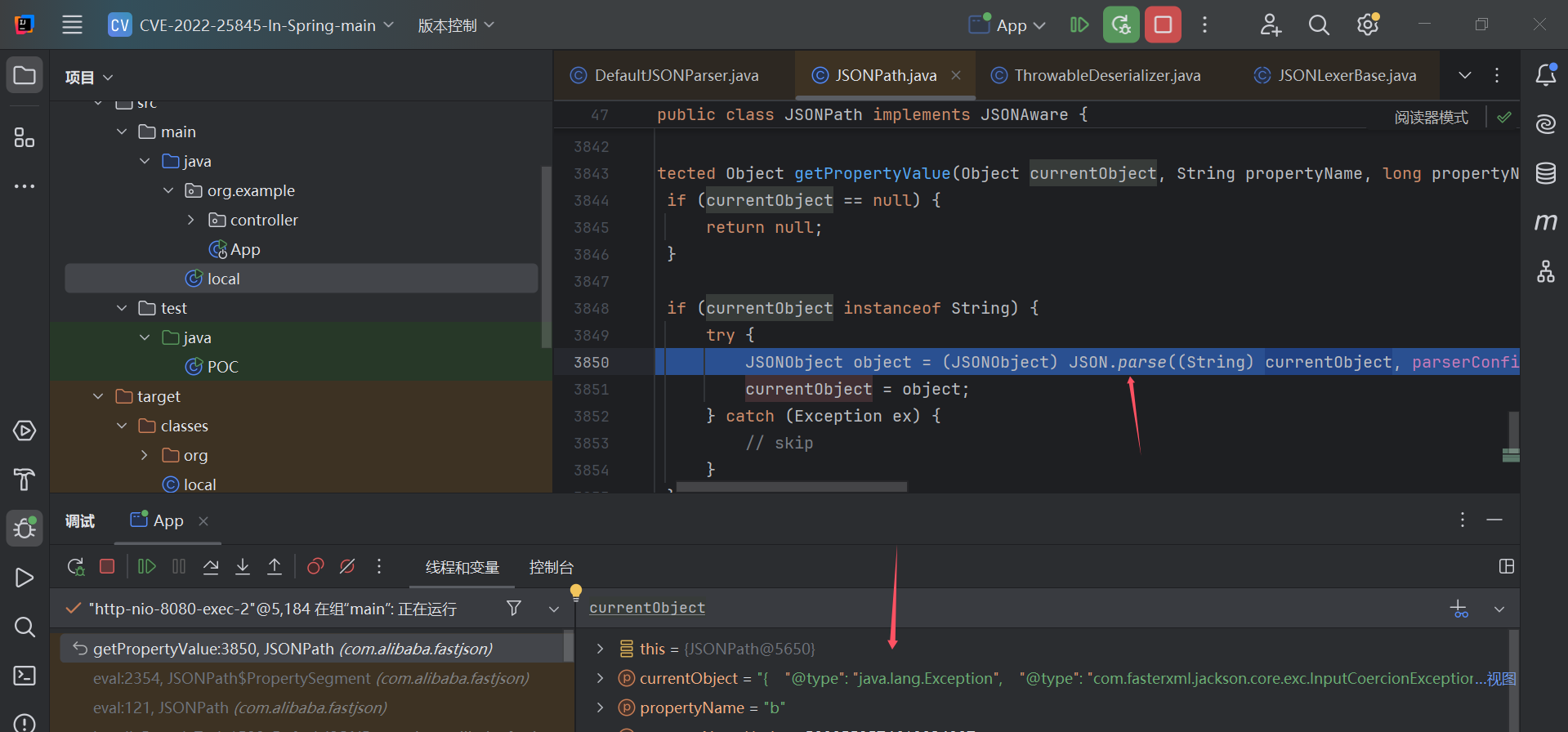Click Step Over in debug toolbar
Image resolution: width=1568 pixels, height=732 pixels.
(211, 566)
